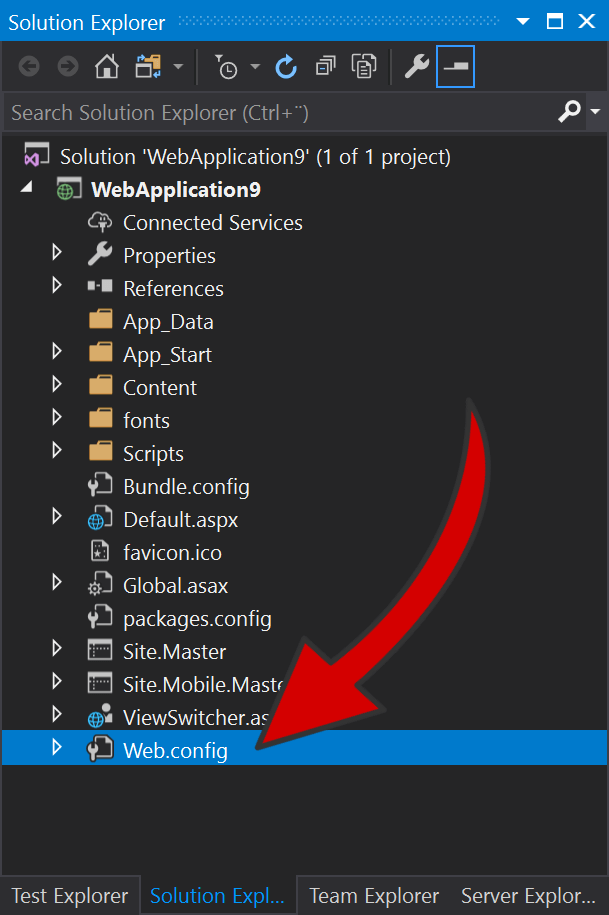Open Properties using the wrench toolbar icon
Image resolution: width=609 pixels, height=915 pixels.
click(x=415, y=66)
